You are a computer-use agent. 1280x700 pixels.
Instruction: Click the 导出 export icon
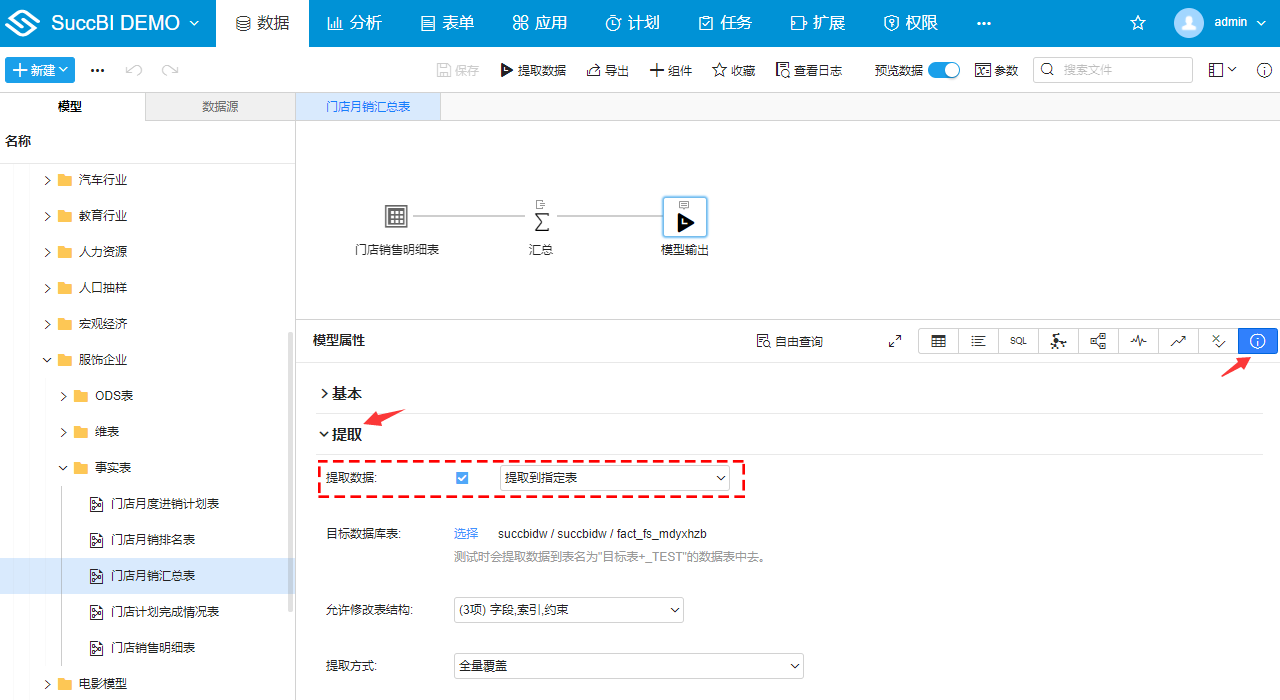click(x=607, y=70)
